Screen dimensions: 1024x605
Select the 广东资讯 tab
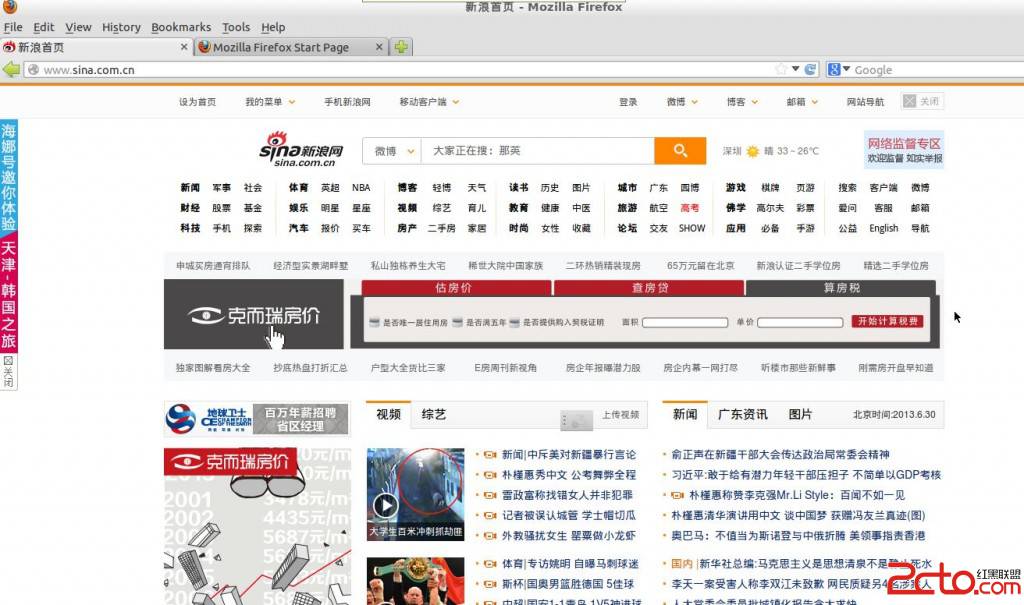(x=743, y=415)
